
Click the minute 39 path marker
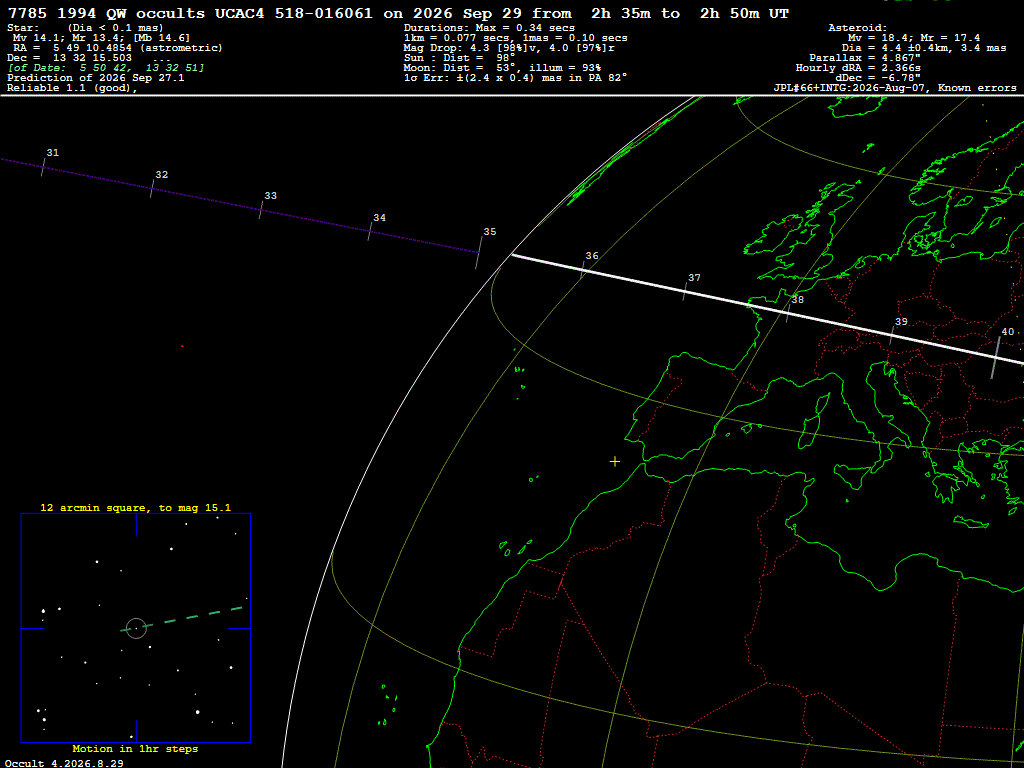pyautogui.click(x=891, y=336)
